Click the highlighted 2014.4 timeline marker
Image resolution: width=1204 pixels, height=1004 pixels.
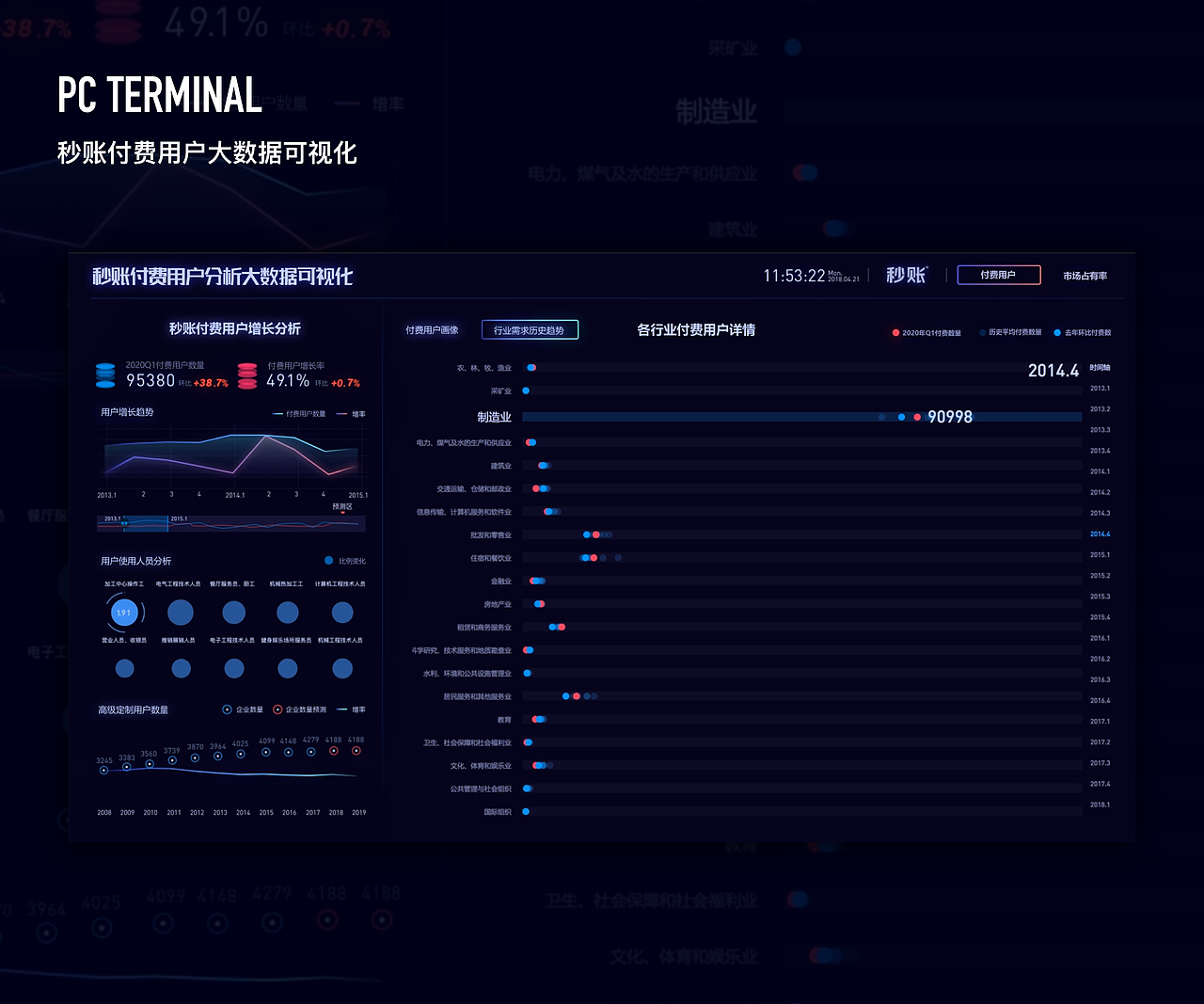click(x=1098, y=534)
